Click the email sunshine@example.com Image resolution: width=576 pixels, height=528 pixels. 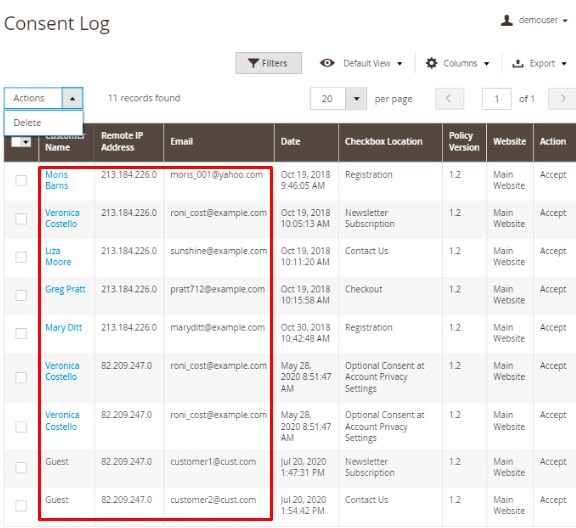[219, 251]
